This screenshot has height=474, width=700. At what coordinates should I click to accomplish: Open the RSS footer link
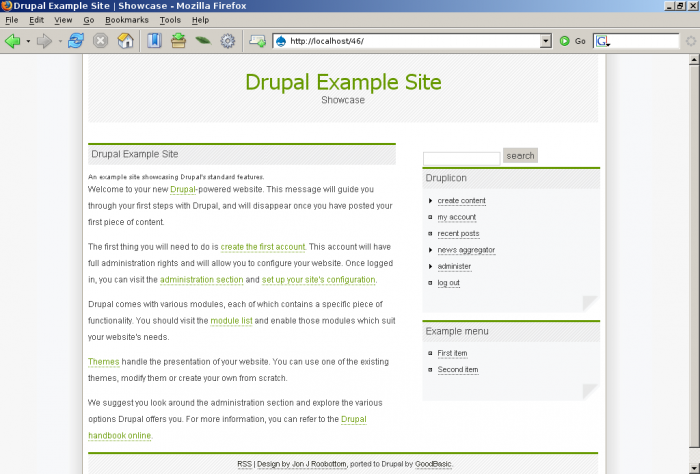point(244,464)
